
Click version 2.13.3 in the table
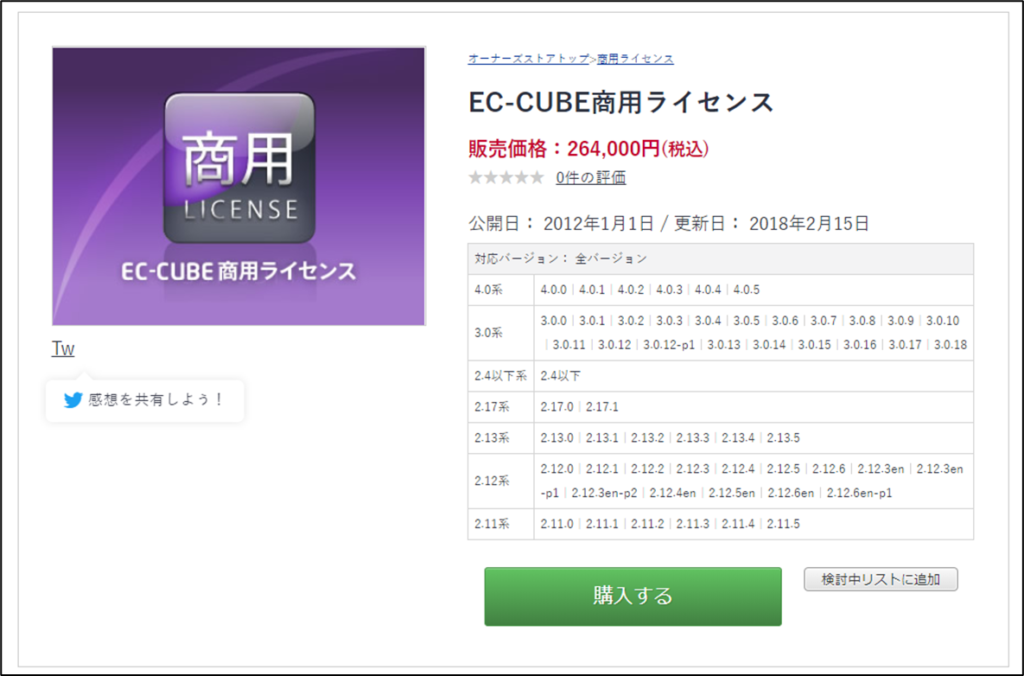point(693,438)
